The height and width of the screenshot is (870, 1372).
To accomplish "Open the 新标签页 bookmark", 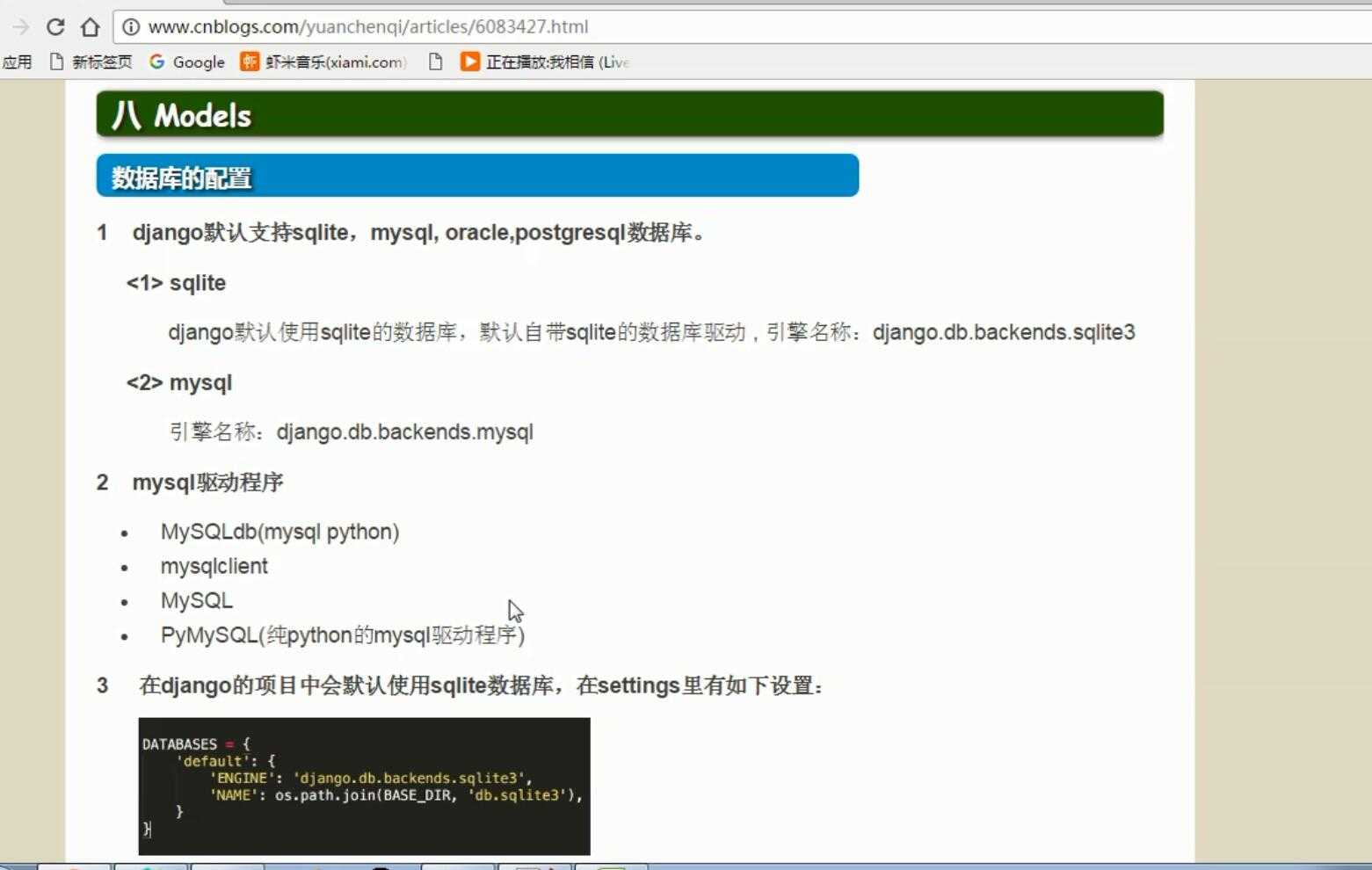I will (x=91, y=62).
